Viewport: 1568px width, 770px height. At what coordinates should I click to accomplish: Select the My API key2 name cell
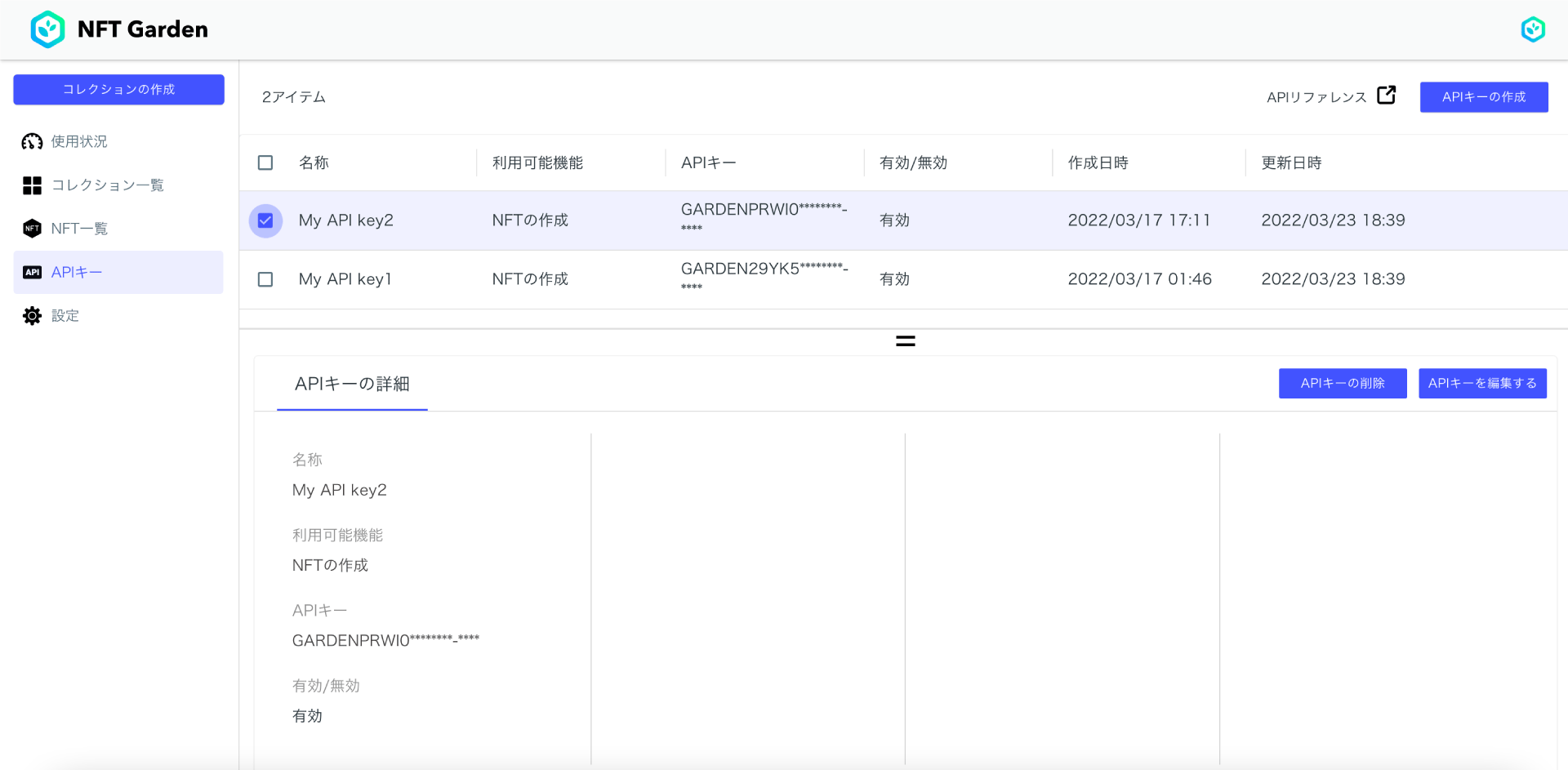tap(346, 220)
